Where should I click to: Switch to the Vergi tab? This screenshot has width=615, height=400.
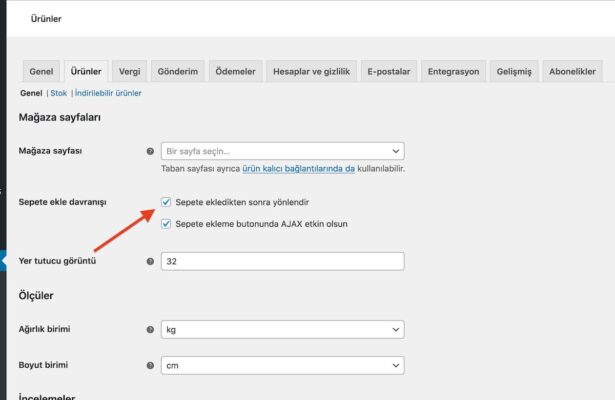point(129,71)
